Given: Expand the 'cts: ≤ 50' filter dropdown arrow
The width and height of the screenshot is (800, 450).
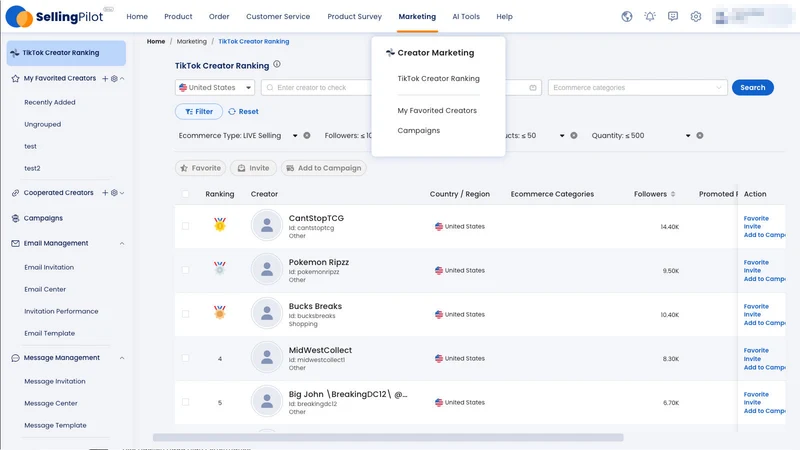Looking at the screenshot, I should [x=562, y=136].
